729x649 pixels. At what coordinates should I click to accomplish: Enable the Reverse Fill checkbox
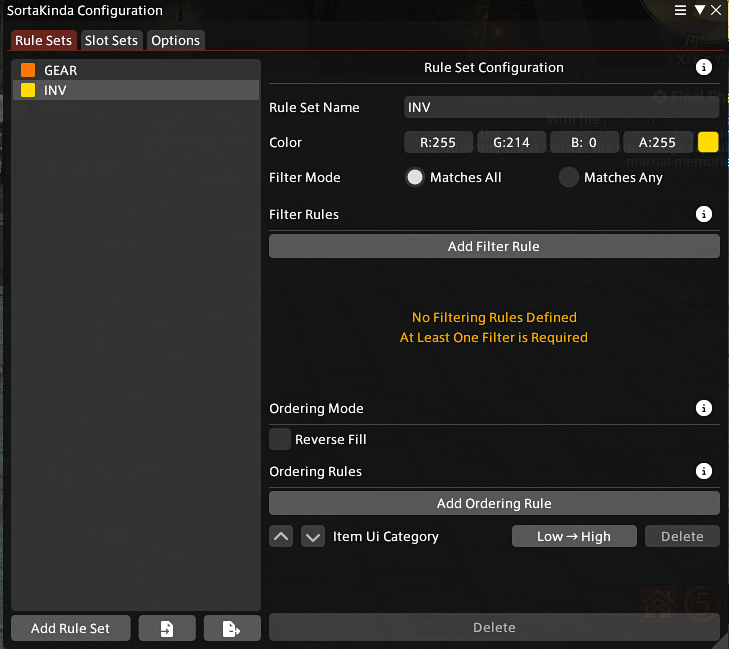point(280,439)
